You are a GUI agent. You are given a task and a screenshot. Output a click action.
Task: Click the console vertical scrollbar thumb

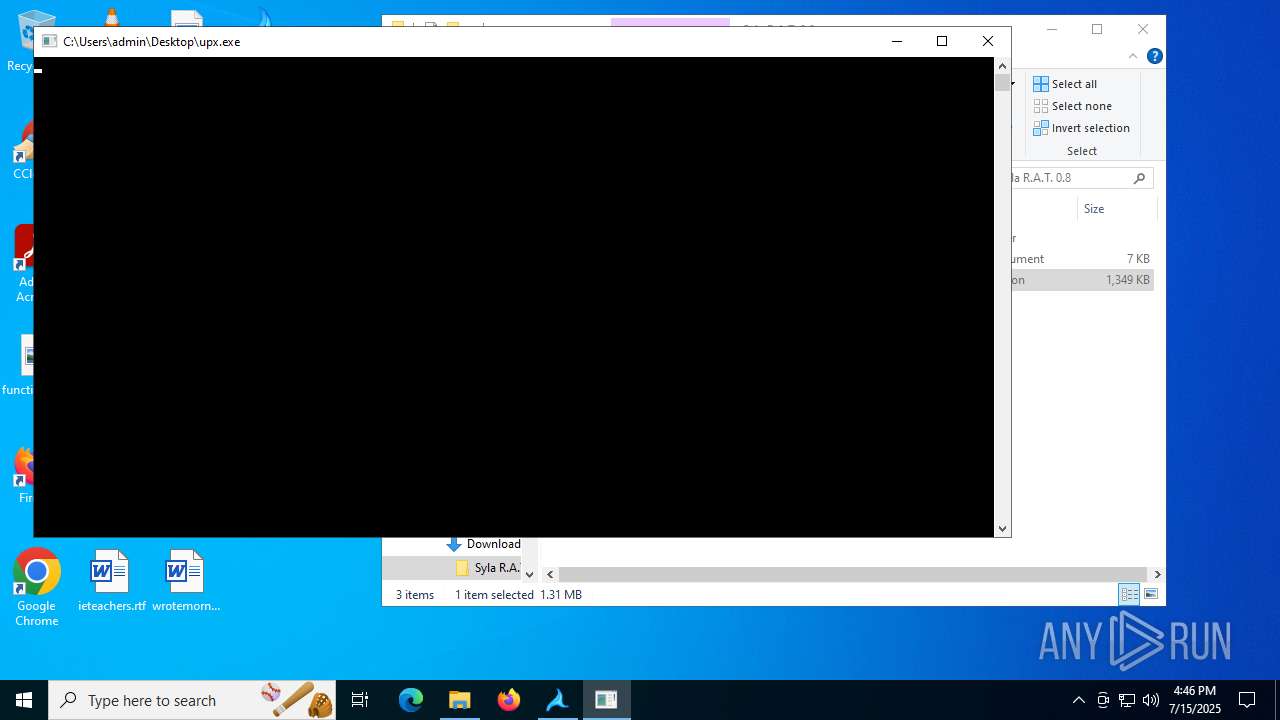pos(1003,83)
